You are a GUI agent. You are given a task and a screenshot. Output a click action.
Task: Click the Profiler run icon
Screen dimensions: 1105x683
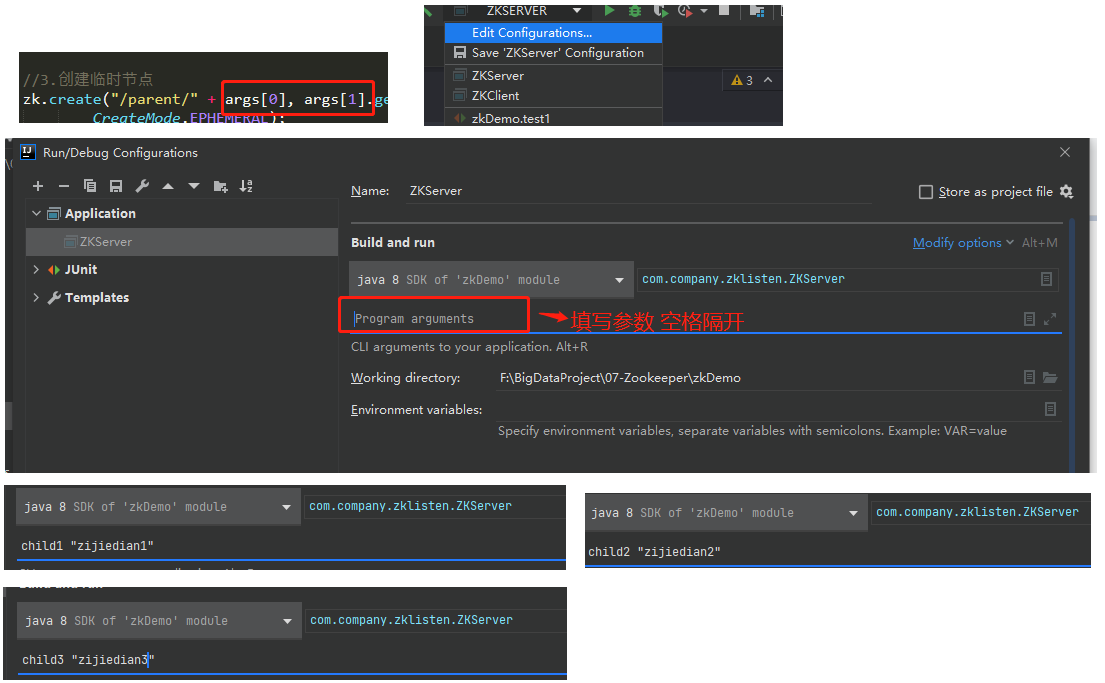[x=684, y=11]
